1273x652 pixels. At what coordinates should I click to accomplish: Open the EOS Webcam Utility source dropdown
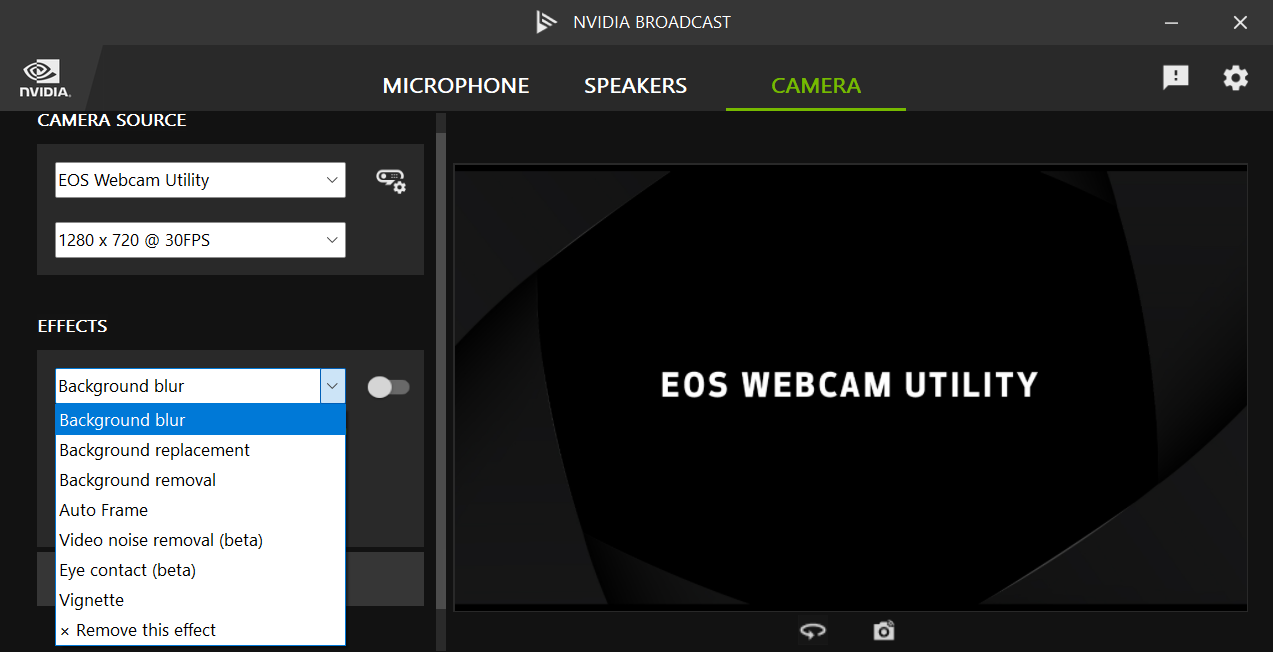pos(200,180)
